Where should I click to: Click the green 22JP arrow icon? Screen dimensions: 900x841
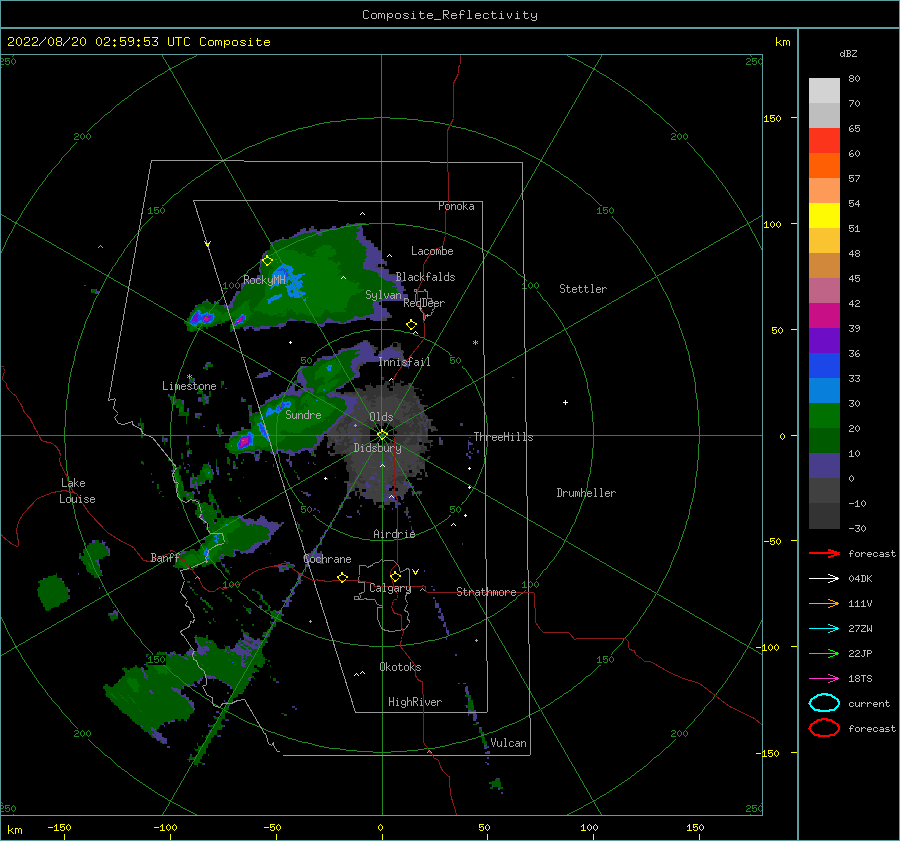click(x=824, y=653)
